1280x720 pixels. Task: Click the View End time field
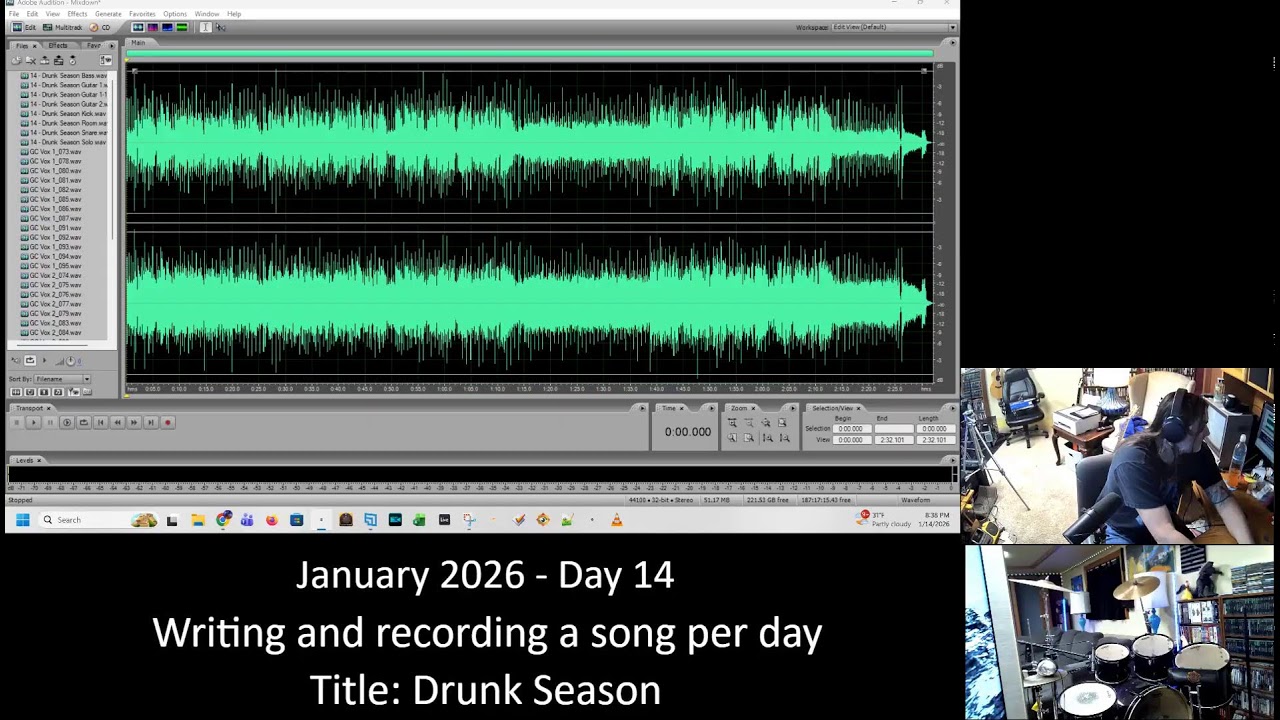tap(893, 440)
